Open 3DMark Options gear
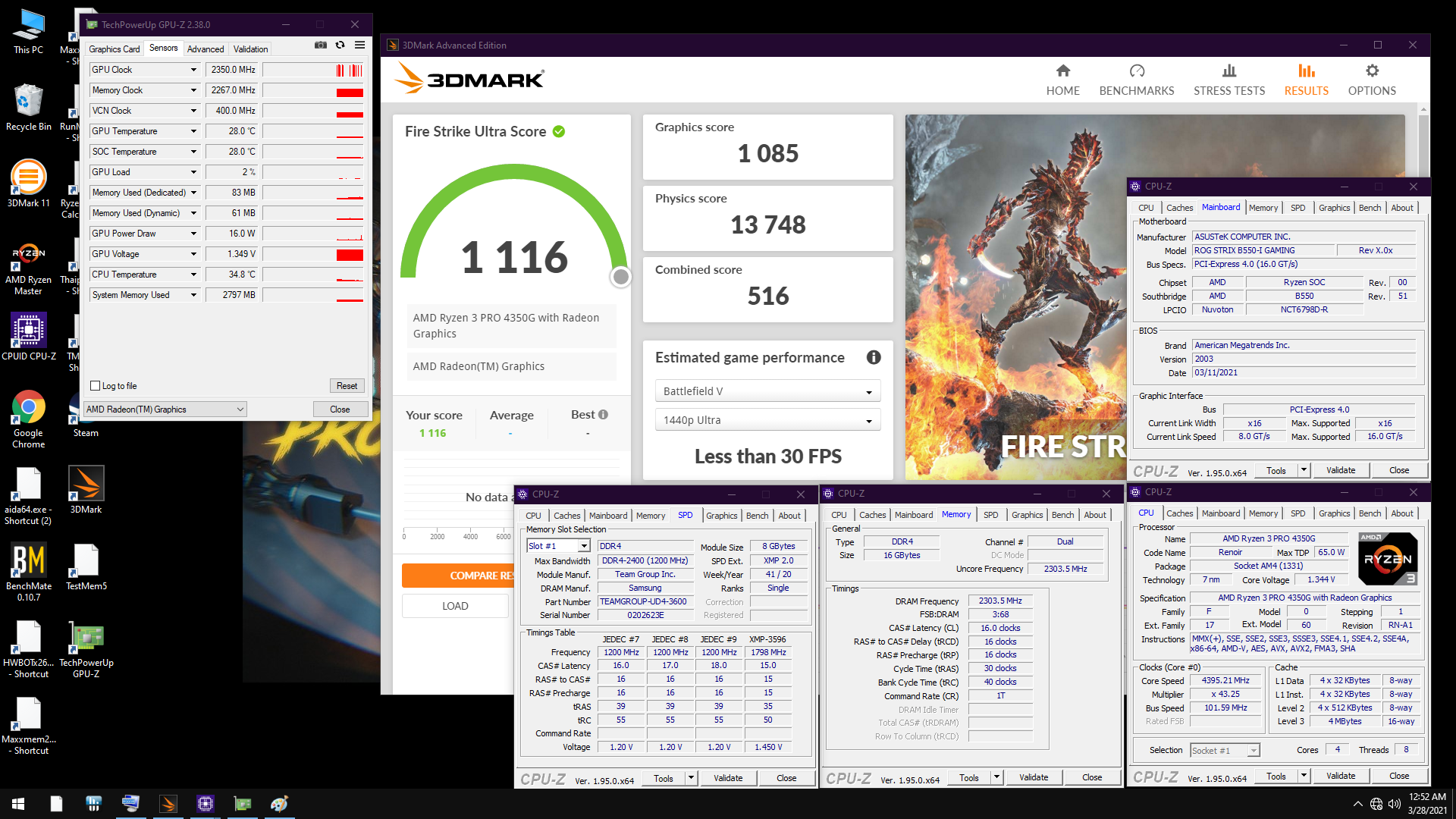This screenshot has height=819, width=1456. coord(1371,80)
